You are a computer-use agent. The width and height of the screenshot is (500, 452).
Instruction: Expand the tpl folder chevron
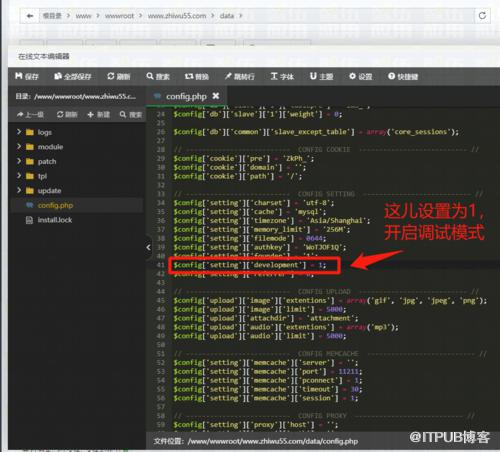[19, 176]
